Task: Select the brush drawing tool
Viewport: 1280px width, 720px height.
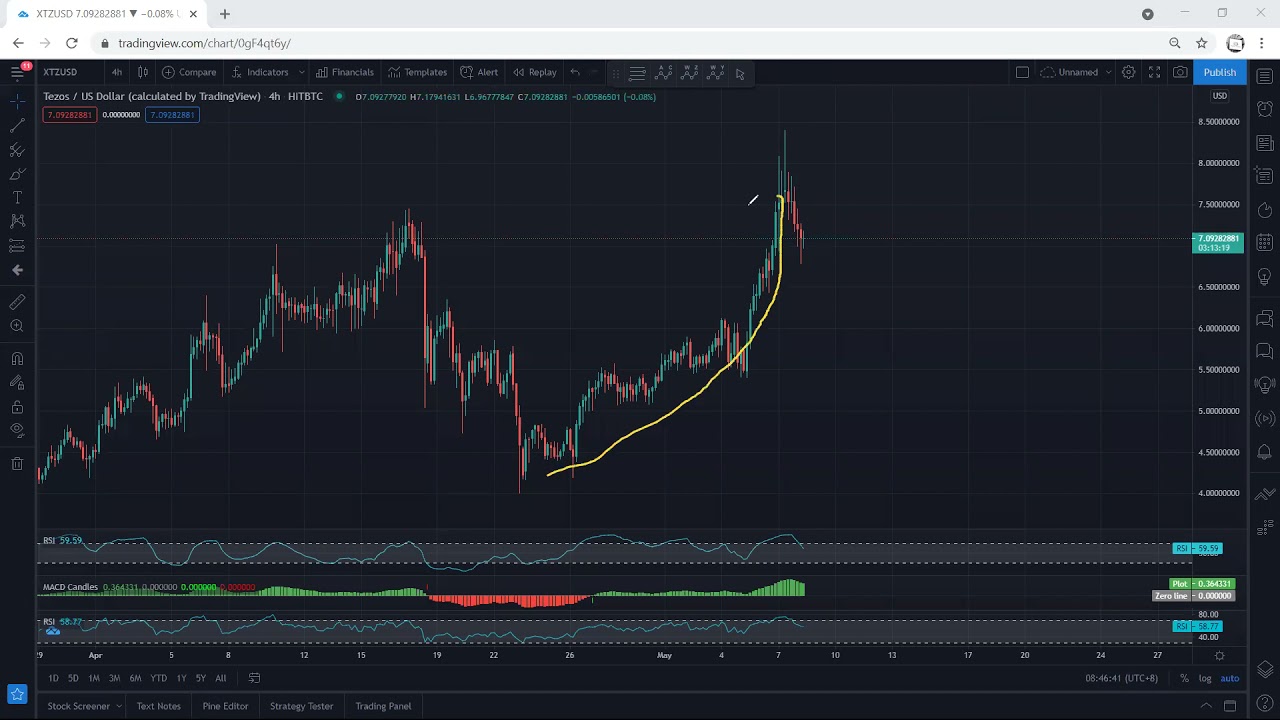Action: pos(17,174)
